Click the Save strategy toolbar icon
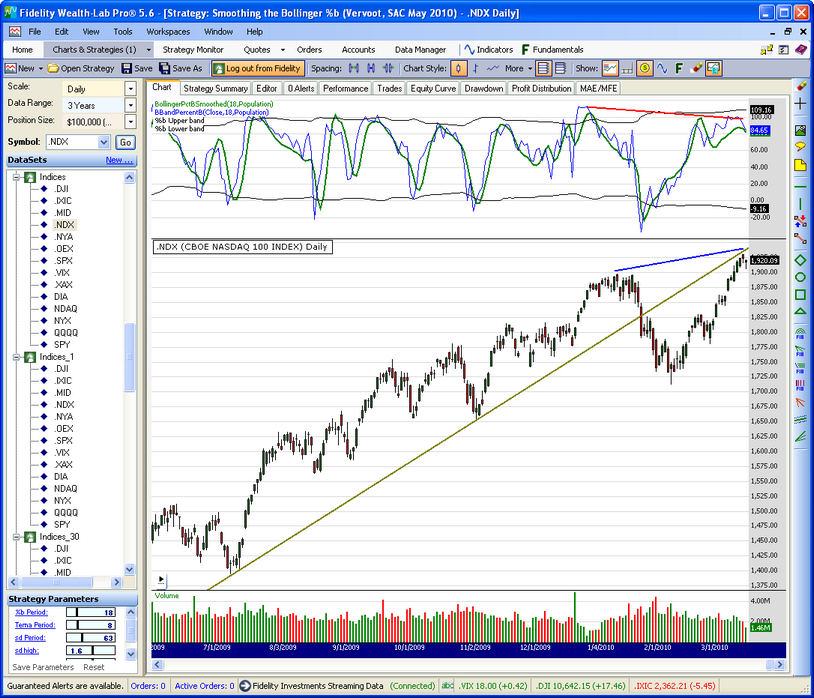814x698 pixels. click(x=137, y=68)
